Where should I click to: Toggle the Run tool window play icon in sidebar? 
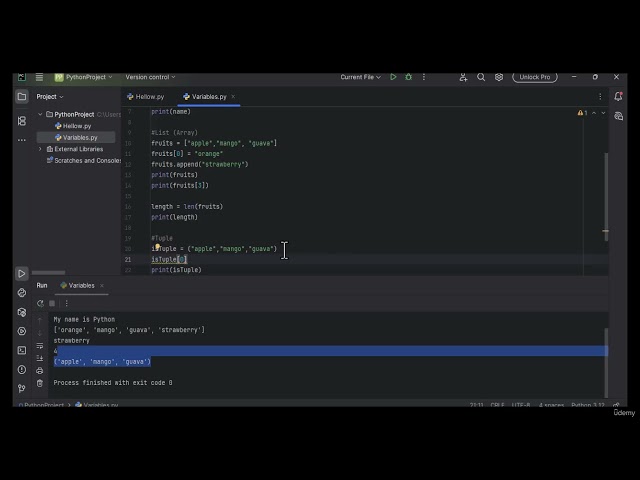coord(22,273)
